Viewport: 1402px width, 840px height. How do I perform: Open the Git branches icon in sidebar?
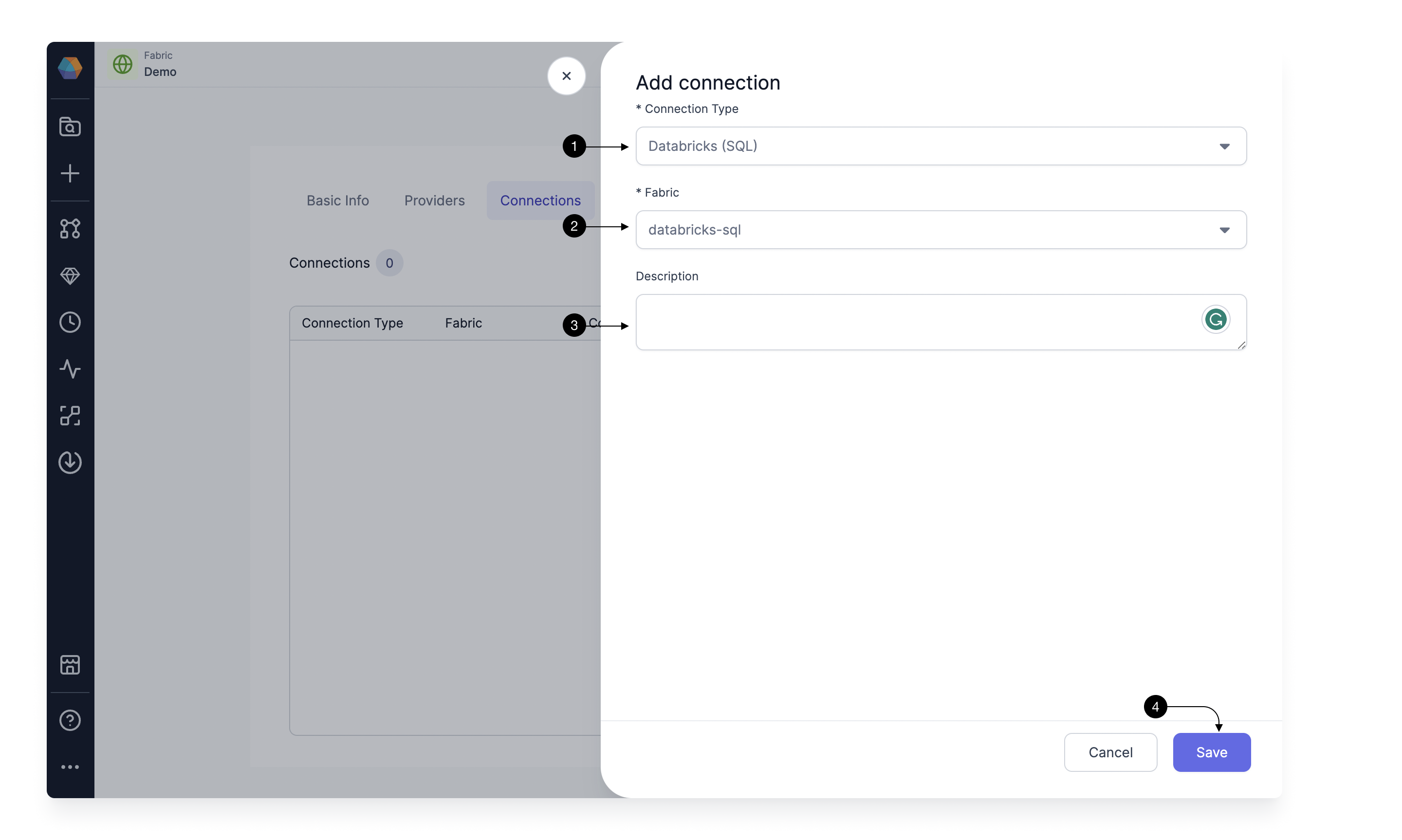tap(70, 229)
